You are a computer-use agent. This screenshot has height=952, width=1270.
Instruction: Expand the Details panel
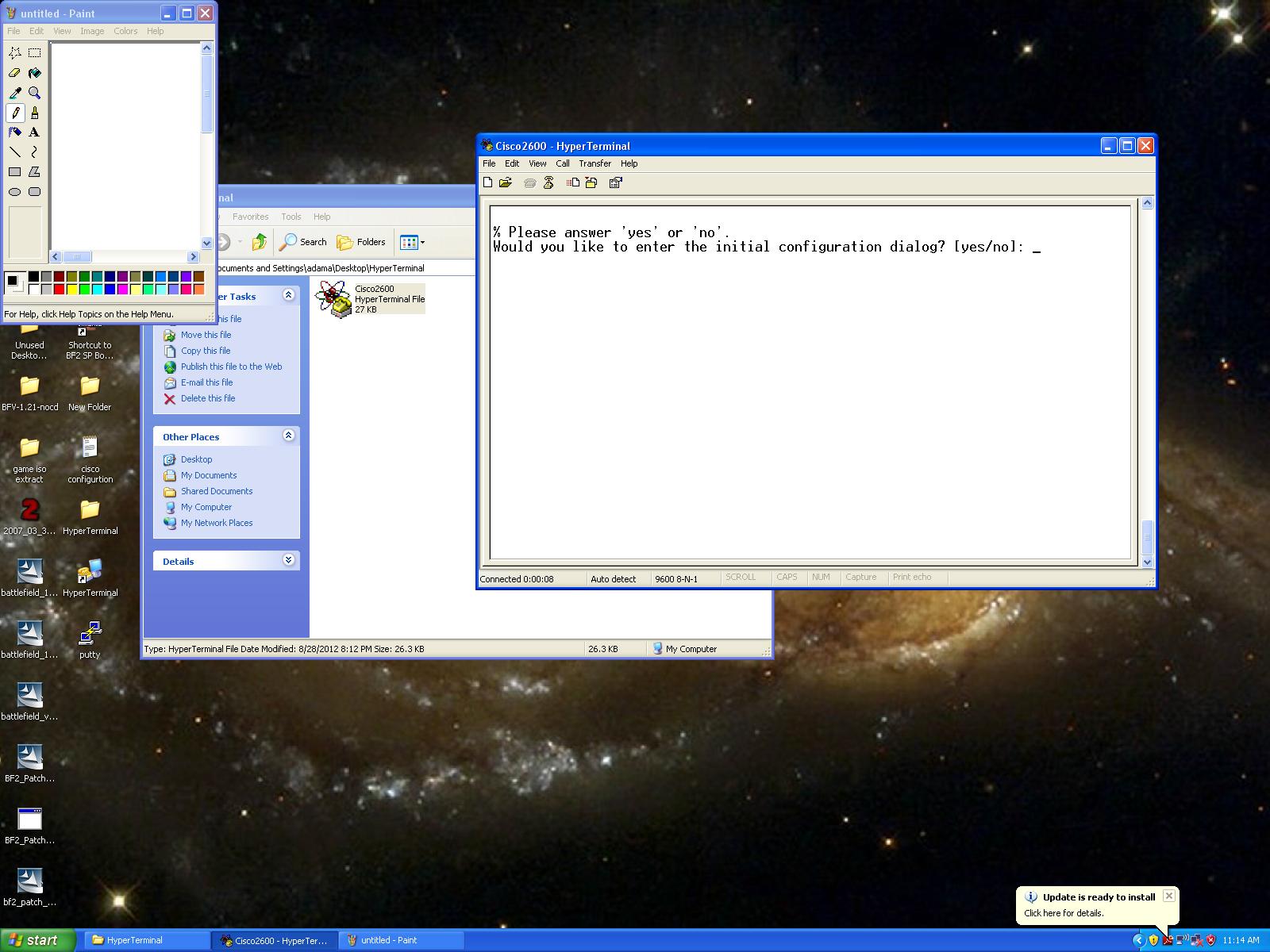pos(289,560)
